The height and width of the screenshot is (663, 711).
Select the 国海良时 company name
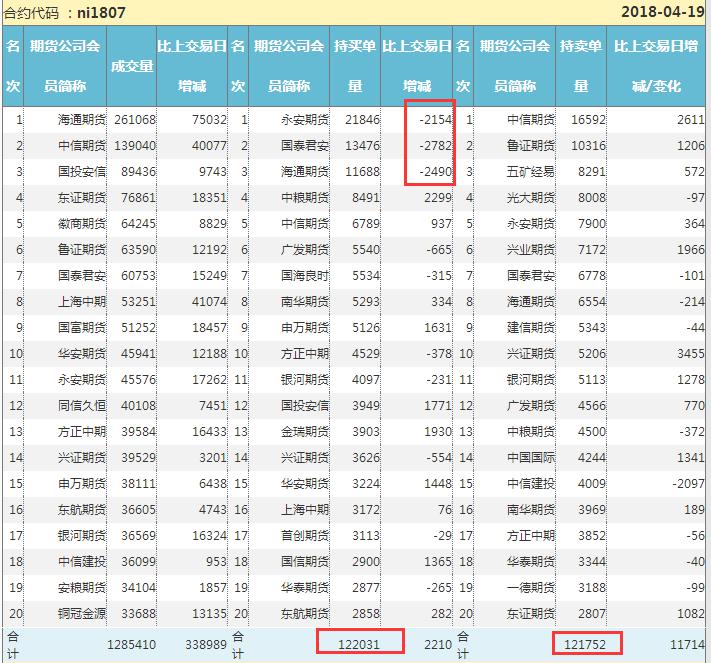[x=305, y=276]
